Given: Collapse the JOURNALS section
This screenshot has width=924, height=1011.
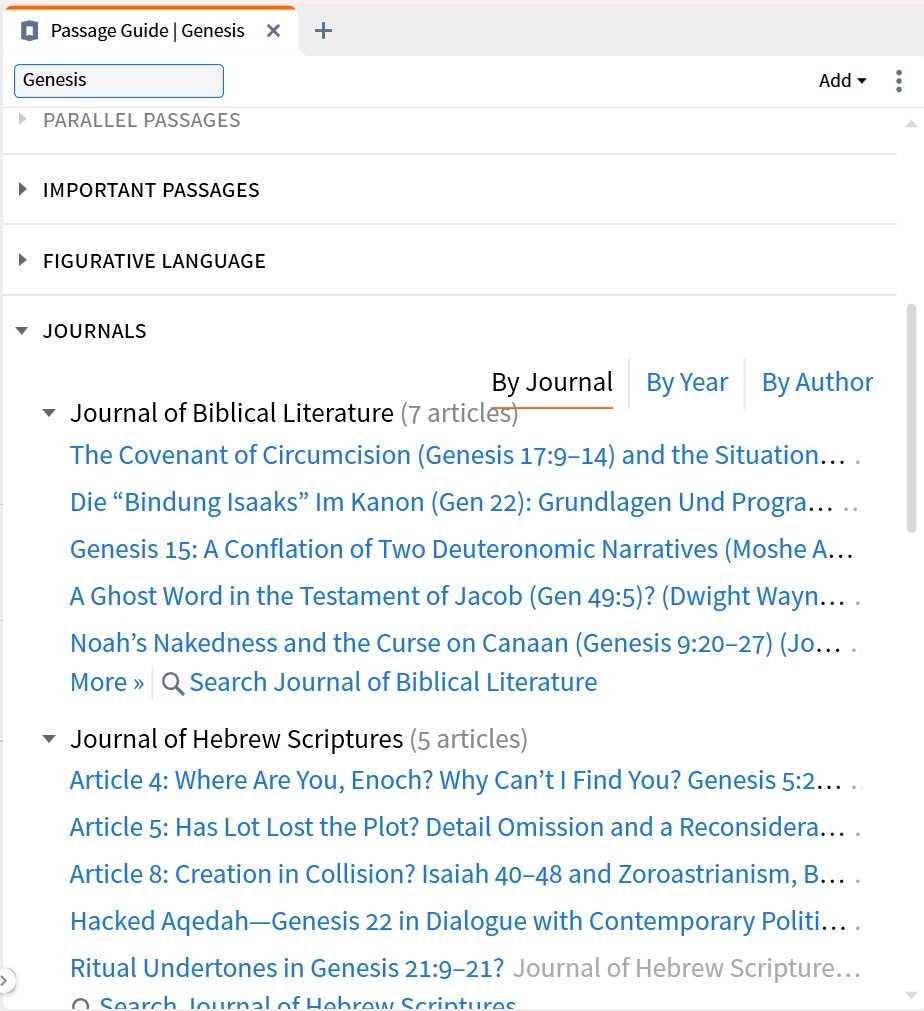Looking at the screenshot, I should [x=22, y=330].
